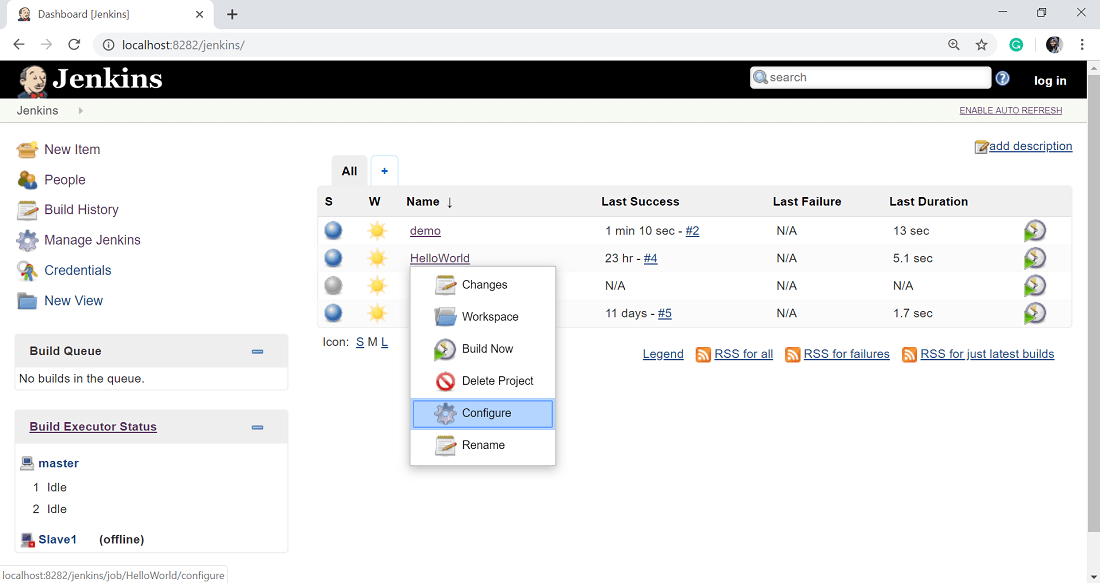Click the Manage Jenkins gear icon

(27, 240)
